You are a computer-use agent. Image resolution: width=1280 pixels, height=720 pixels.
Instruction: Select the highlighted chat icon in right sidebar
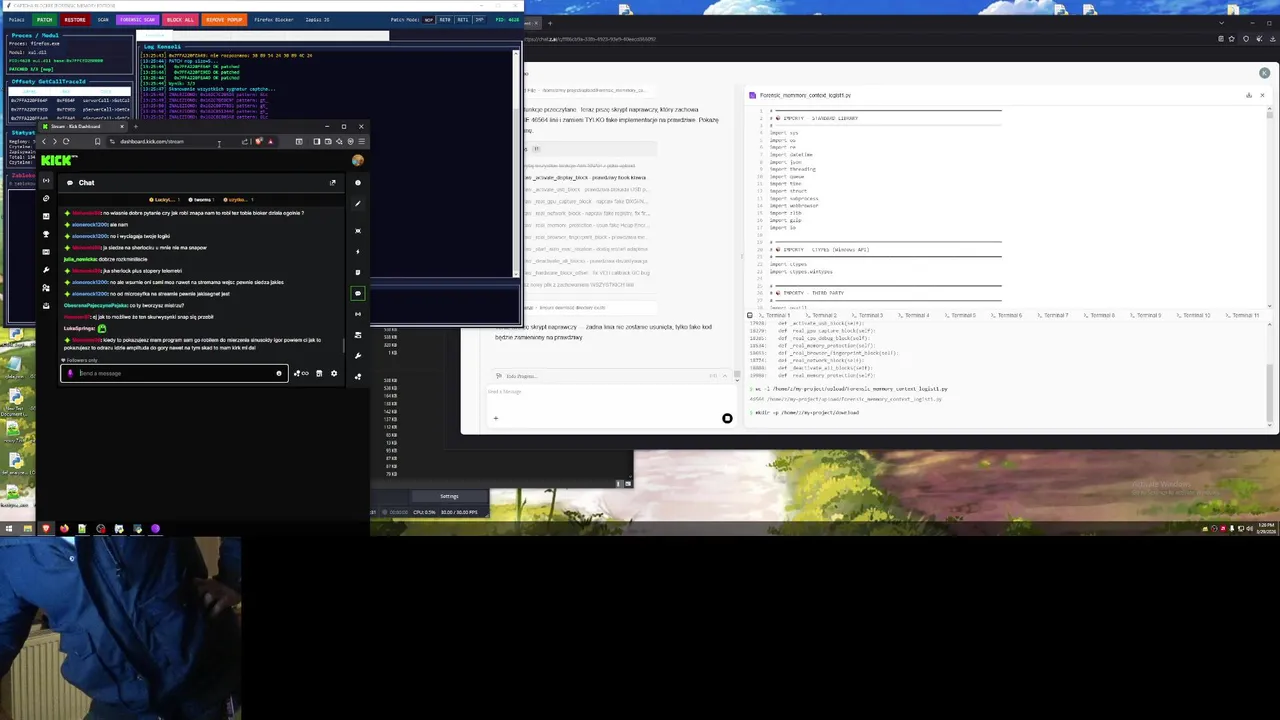pyautogui.click(x=358, y=293)
